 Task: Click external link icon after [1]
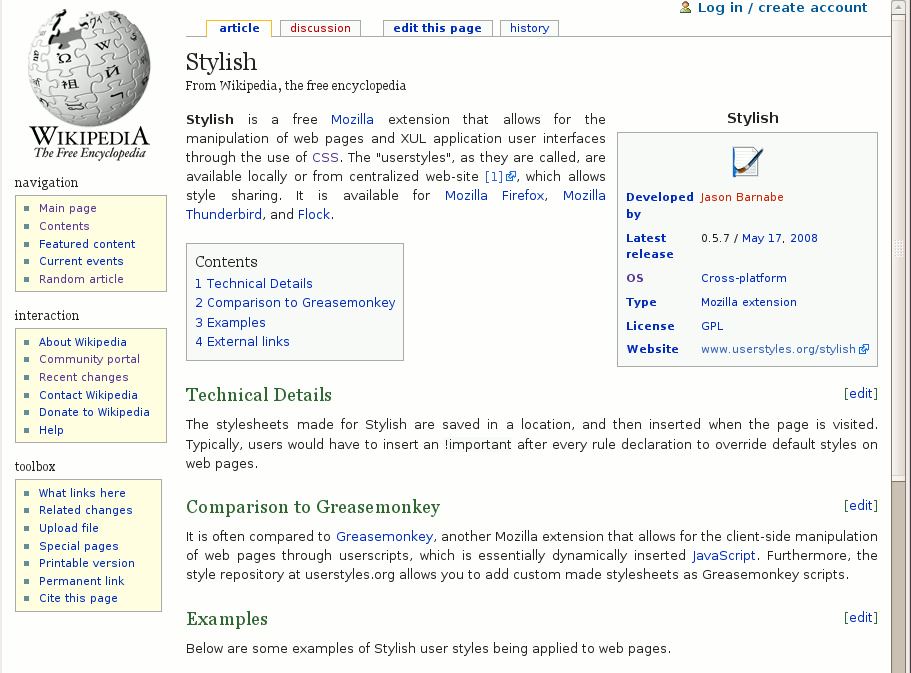coord(511,177)
